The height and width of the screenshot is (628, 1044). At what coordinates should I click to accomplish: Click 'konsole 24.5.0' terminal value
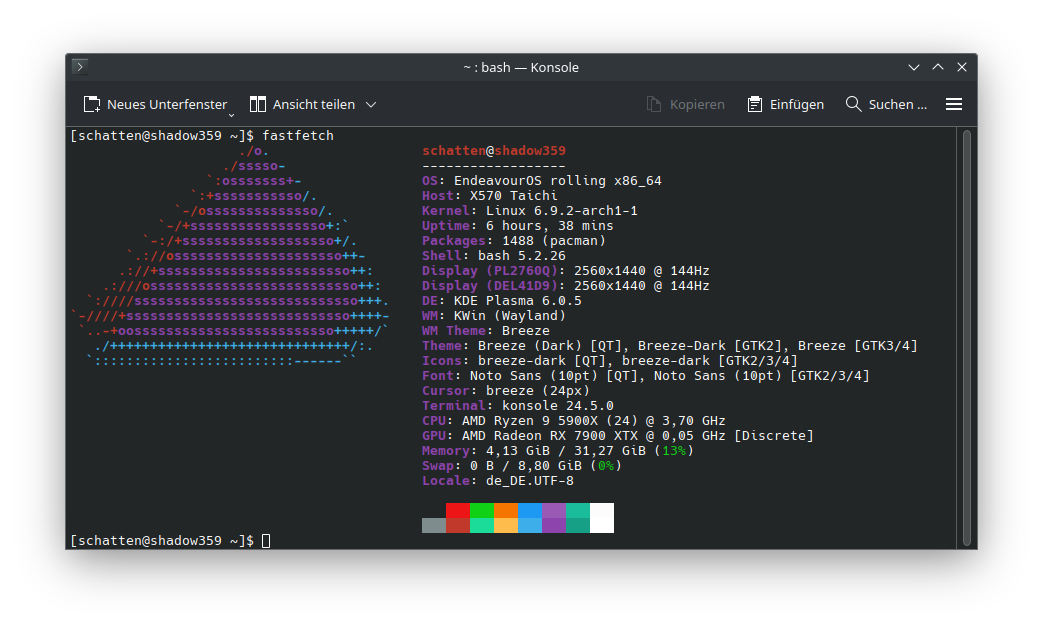tap(557, 406)
